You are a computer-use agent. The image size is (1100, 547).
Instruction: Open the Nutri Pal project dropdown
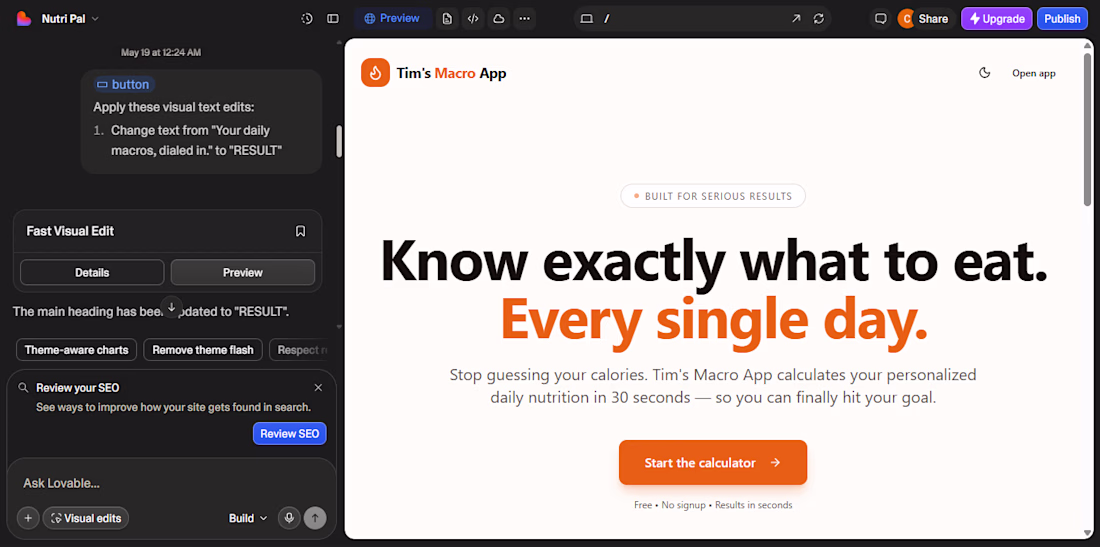[70, 19]
